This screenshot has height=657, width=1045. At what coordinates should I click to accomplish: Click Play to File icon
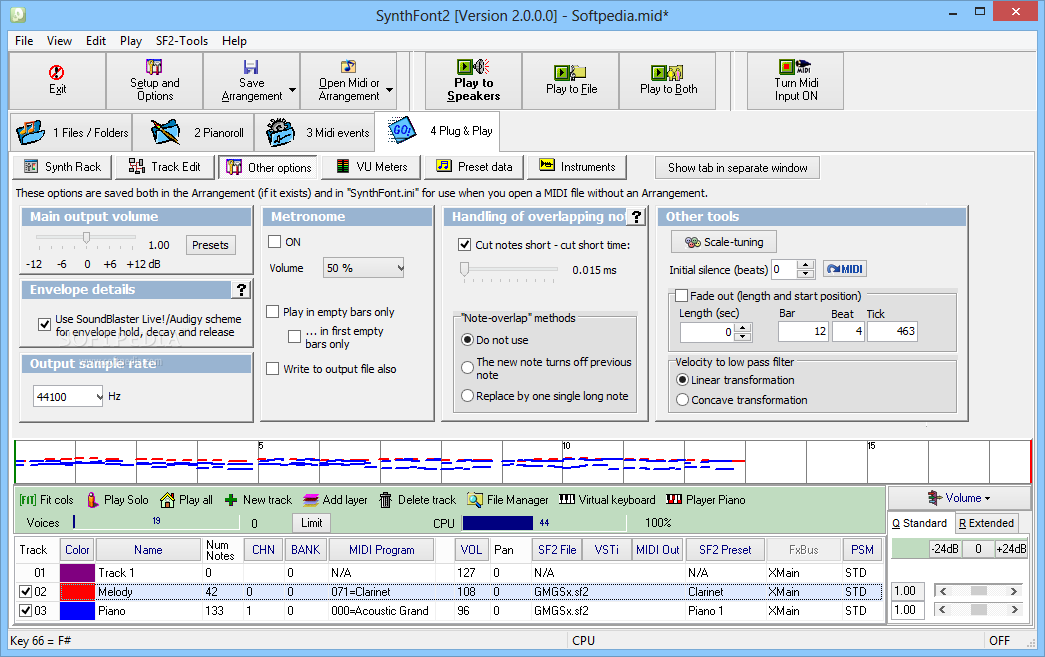pyautogui.click(x=570, y=72)
